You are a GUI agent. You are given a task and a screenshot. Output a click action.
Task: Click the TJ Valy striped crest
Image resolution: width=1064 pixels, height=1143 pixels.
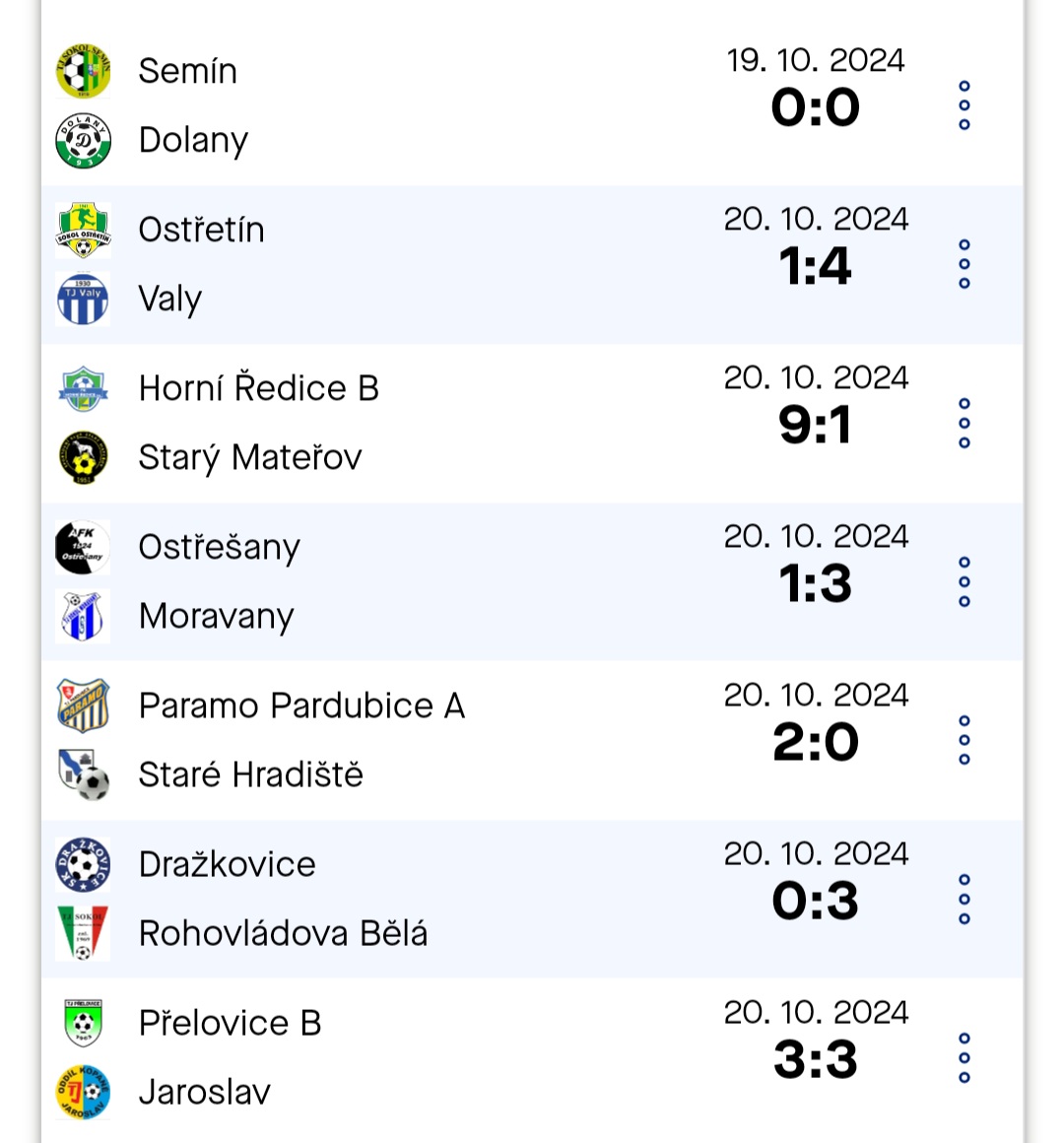click(x=83, y=299)
